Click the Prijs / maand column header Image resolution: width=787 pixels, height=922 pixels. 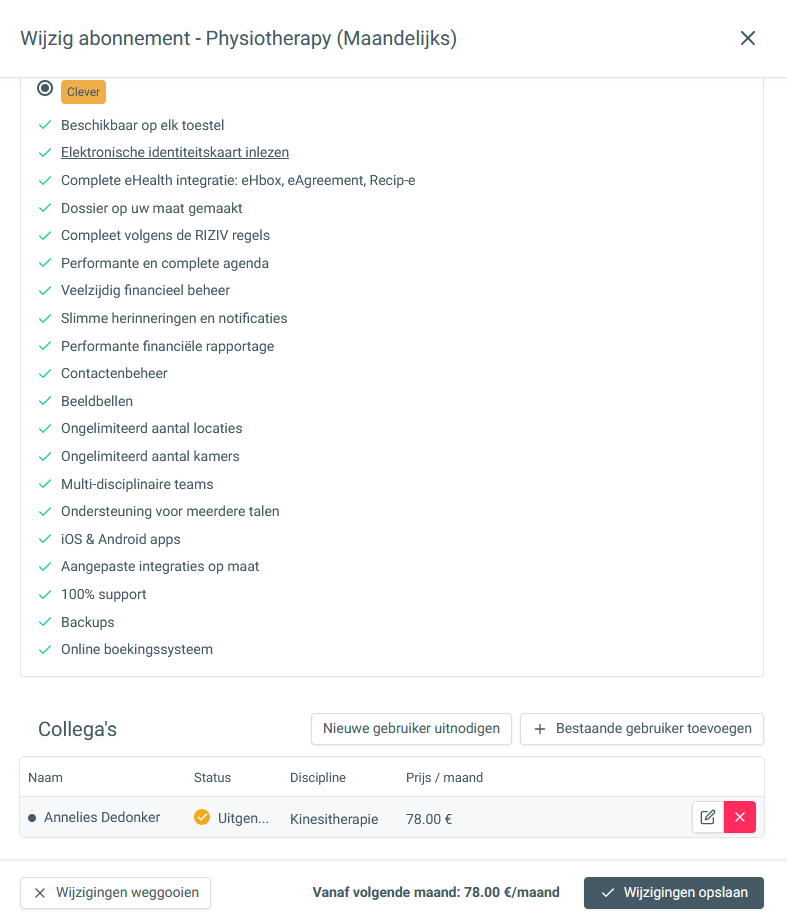click(x=444, y=778)
